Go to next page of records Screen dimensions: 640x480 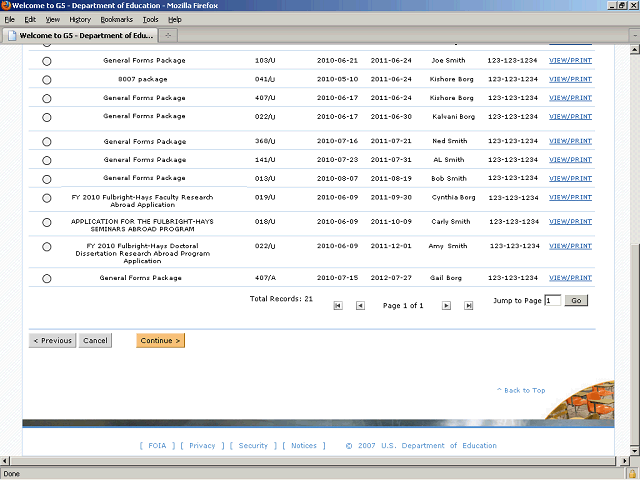tap(446, 306)
